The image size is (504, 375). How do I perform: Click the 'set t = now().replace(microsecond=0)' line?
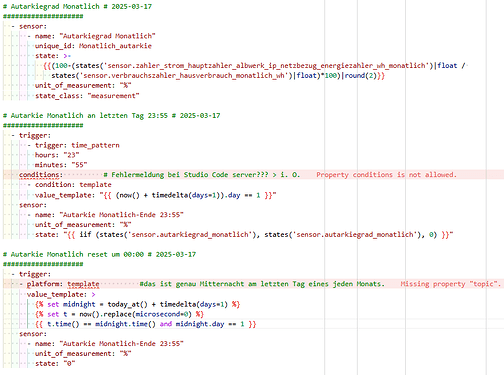click(119, 314)
